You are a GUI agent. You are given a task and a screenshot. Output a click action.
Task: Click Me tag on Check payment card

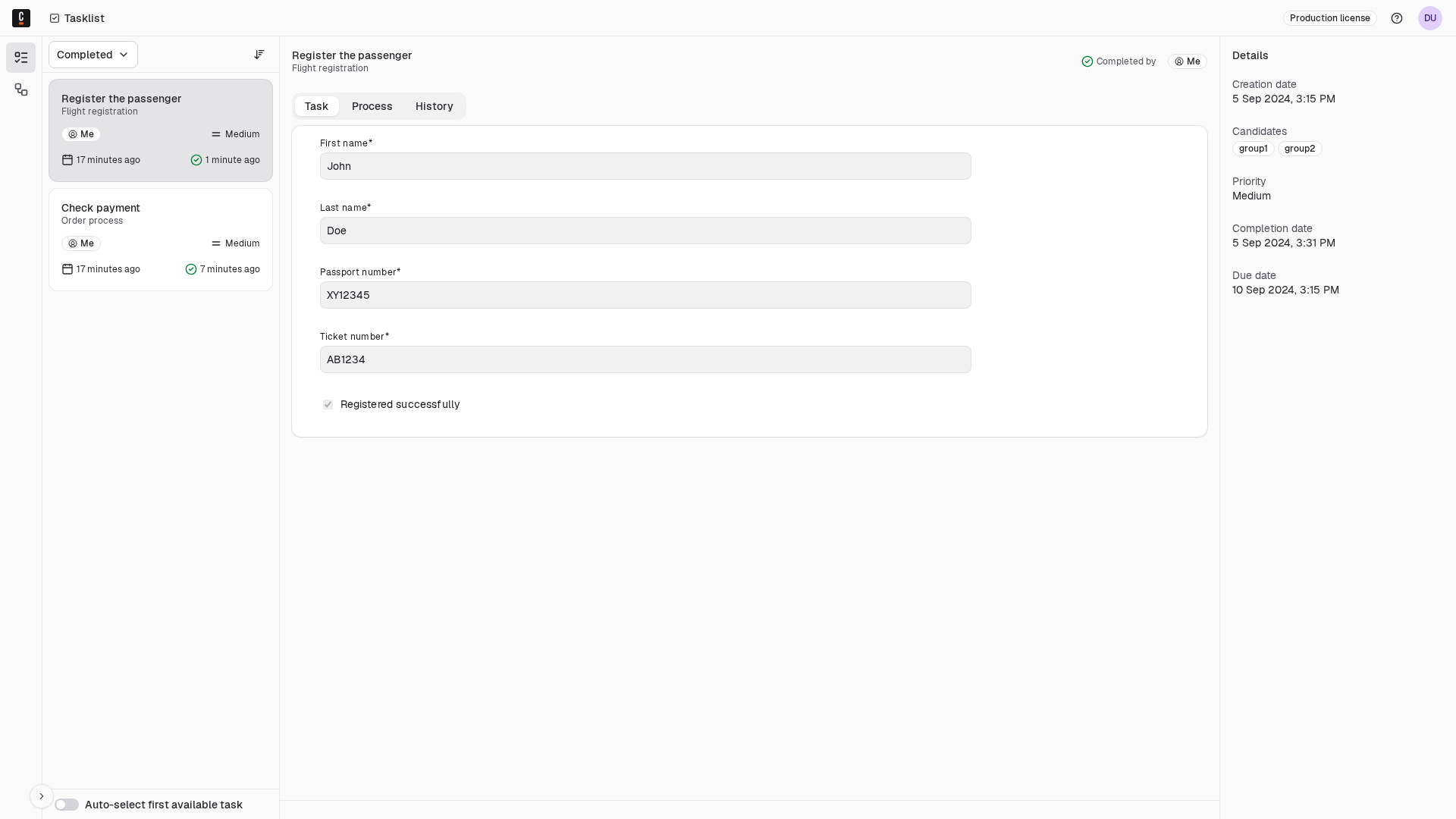tap(81, 243)
